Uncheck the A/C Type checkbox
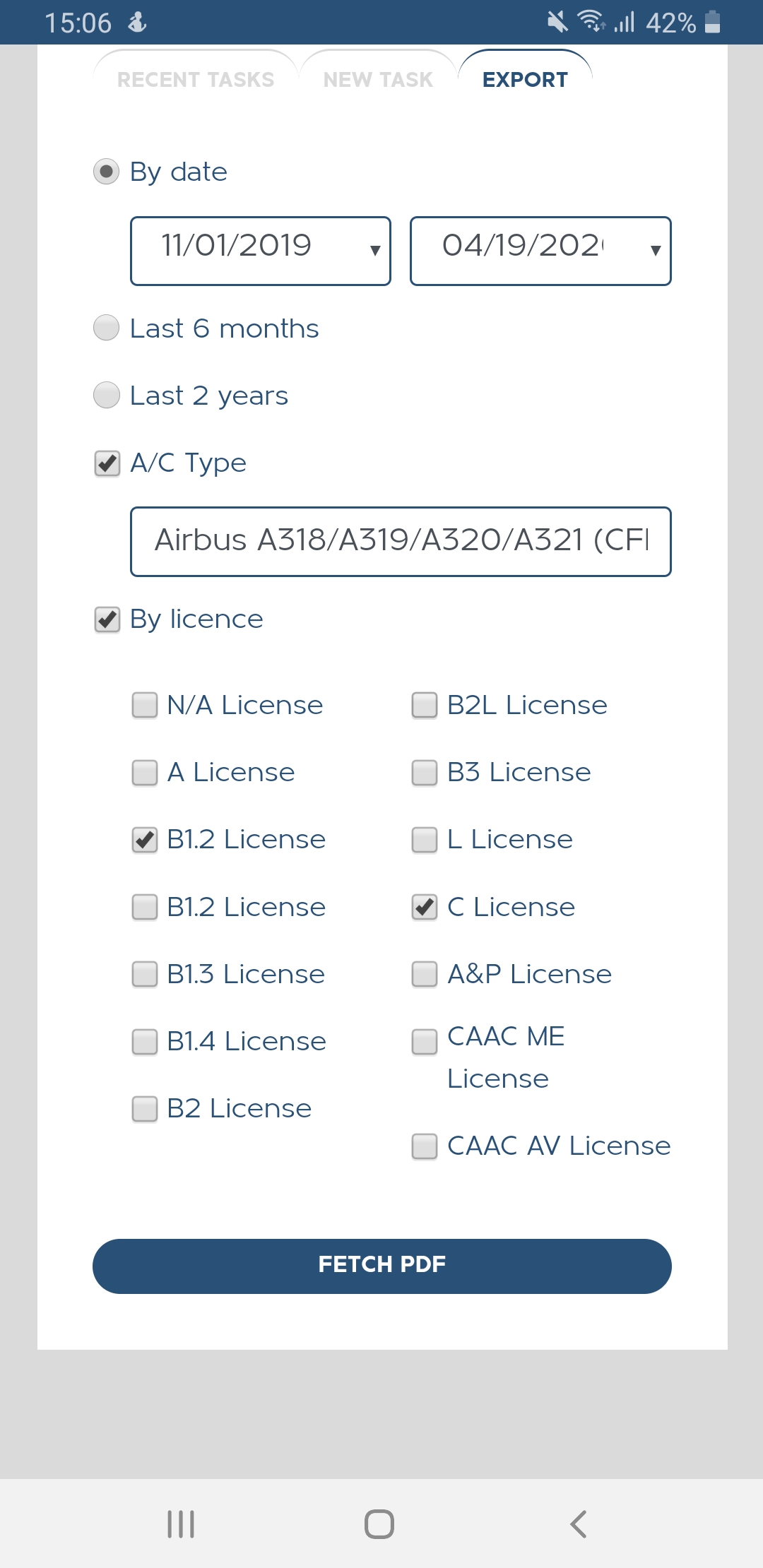The image size is (763, 1568). coord(107,463)
